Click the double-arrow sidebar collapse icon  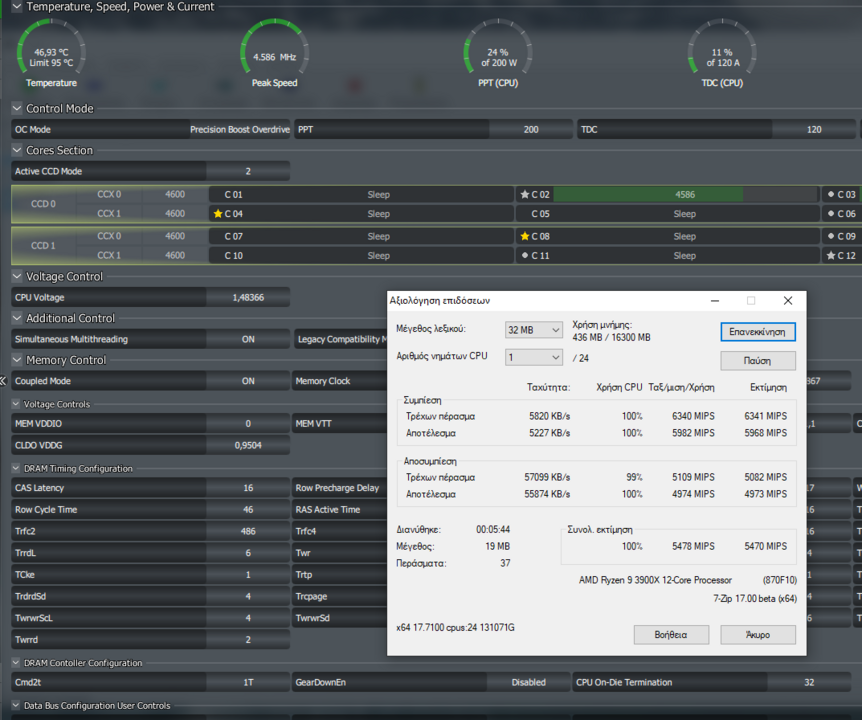pyautogui.click(x=4, y=381)
